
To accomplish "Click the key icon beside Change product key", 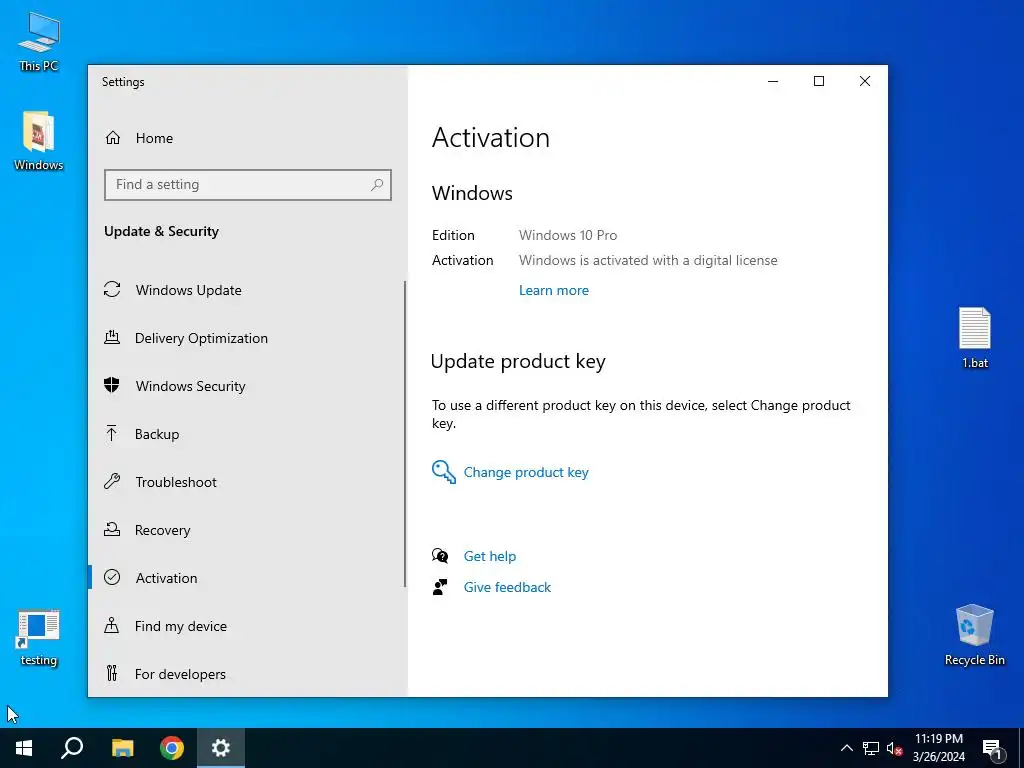I will coord(443,472).
